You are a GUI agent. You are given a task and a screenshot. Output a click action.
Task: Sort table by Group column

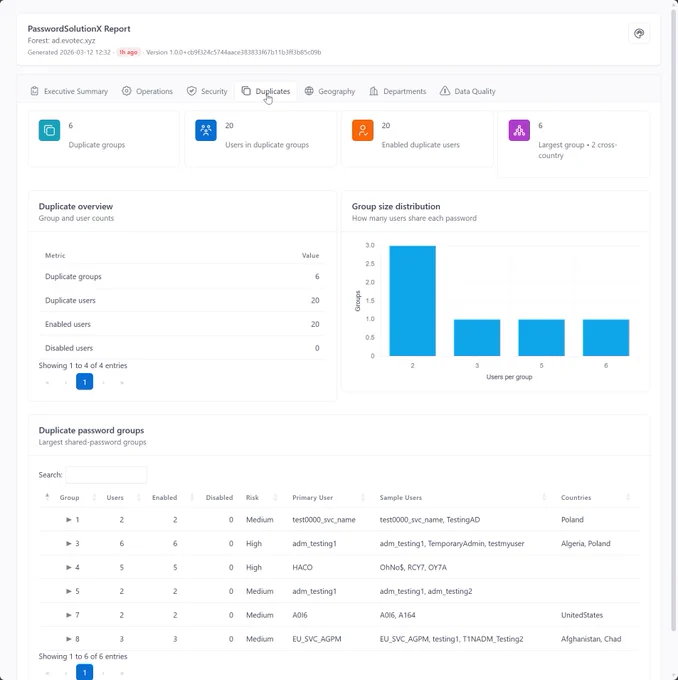pos(69,497)
